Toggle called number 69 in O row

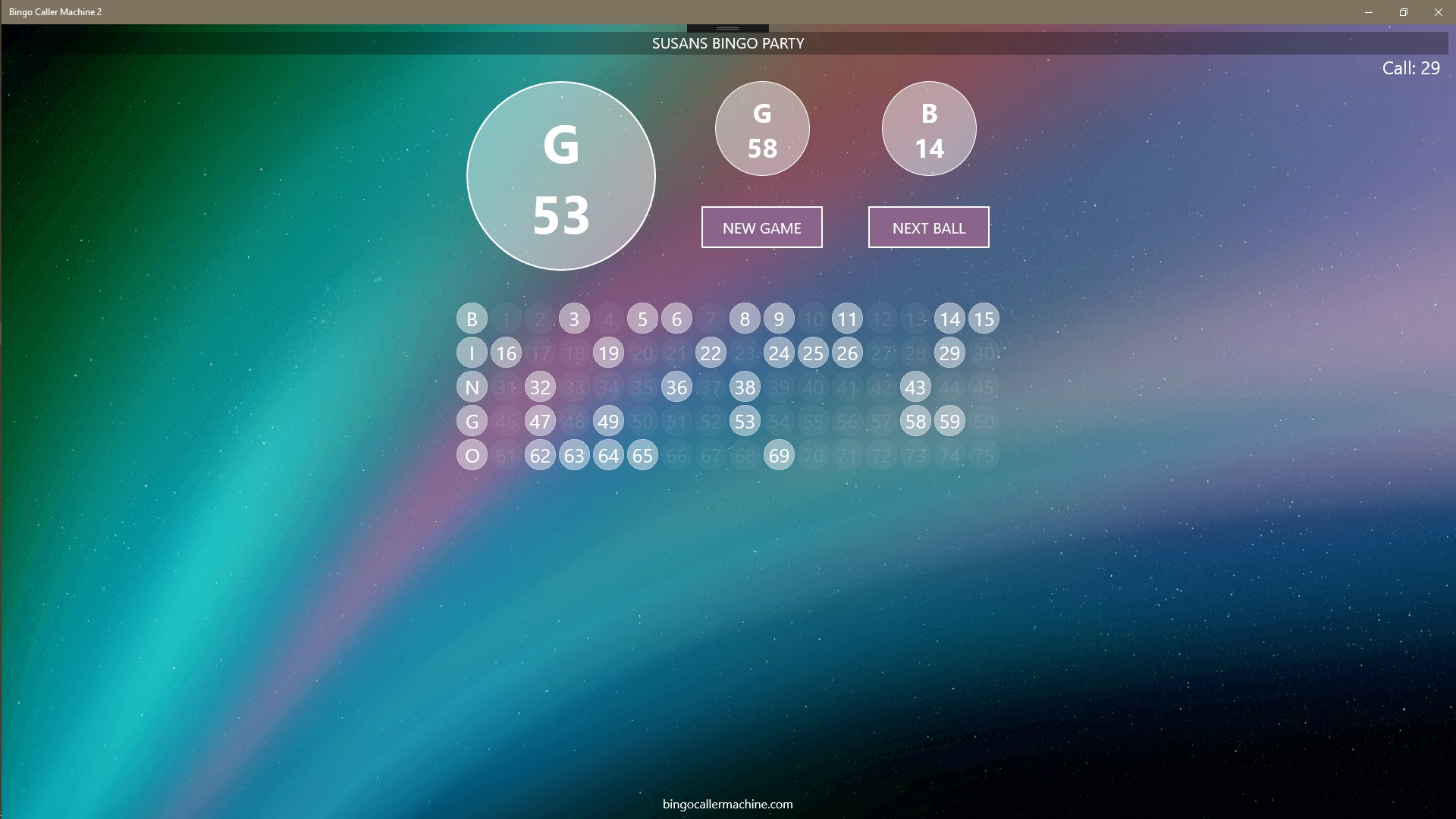point(779,456)
